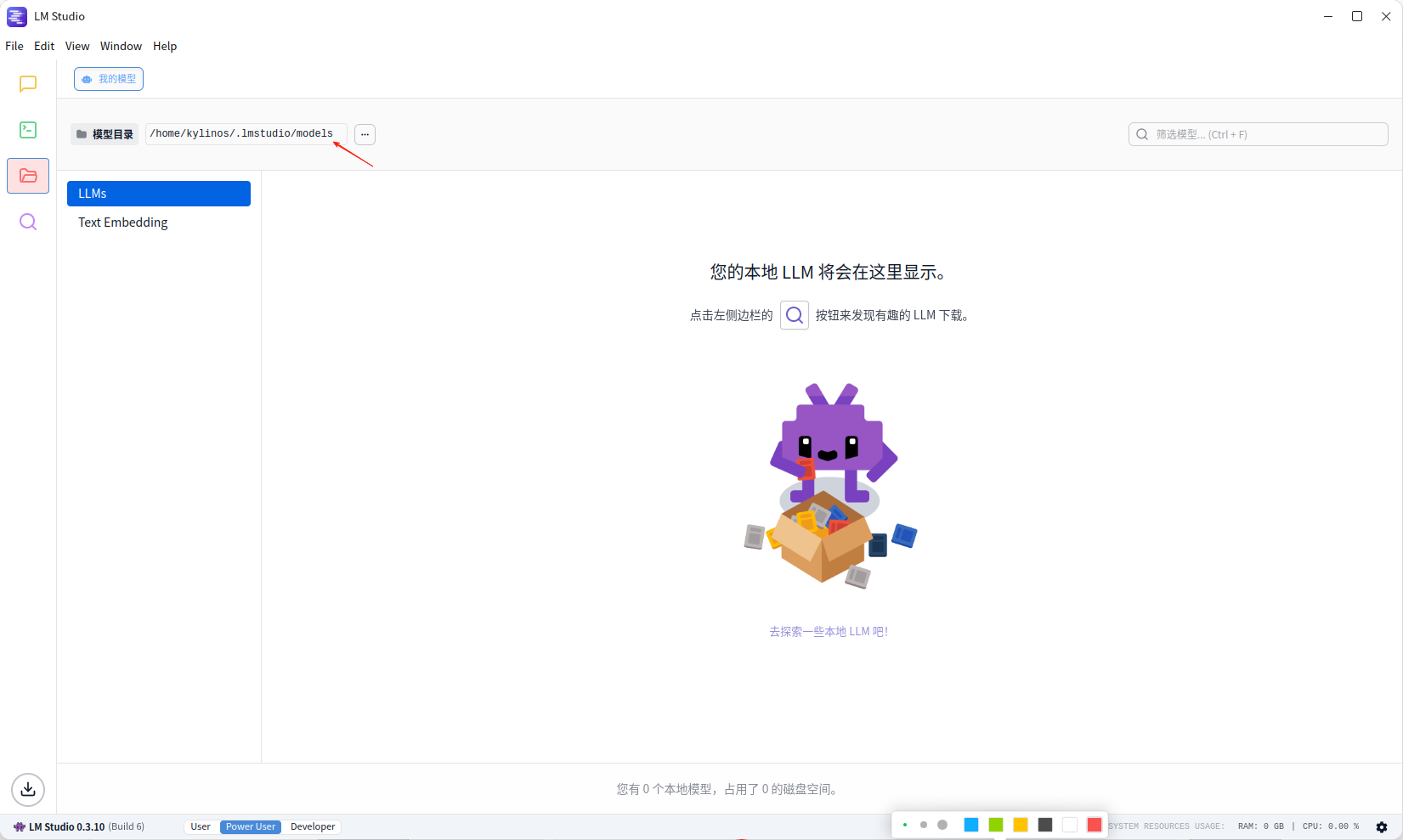Switch to User mode
This screenshot has height=840, width=1403.
point(201,826)
